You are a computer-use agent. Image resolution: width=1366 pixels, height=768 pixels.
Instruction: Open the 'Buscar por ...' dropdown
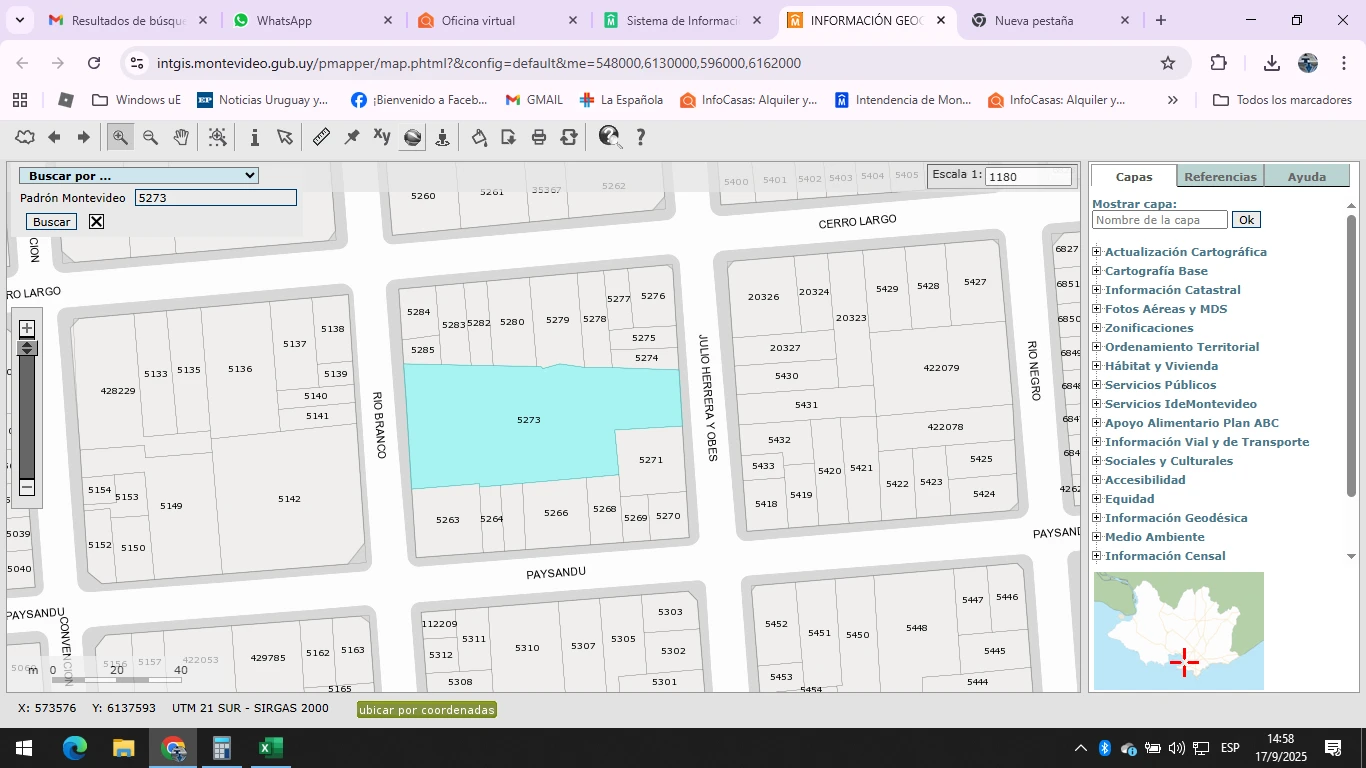tap(138, 176)
